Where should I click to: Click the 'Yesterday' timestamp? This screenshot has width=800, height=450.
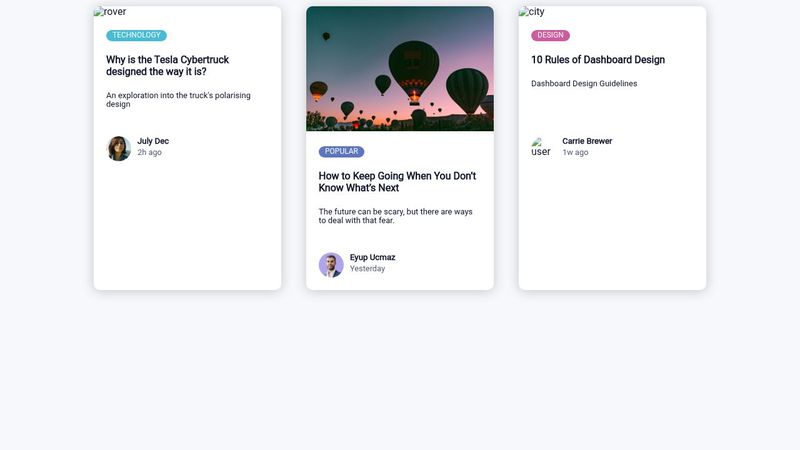367,269
